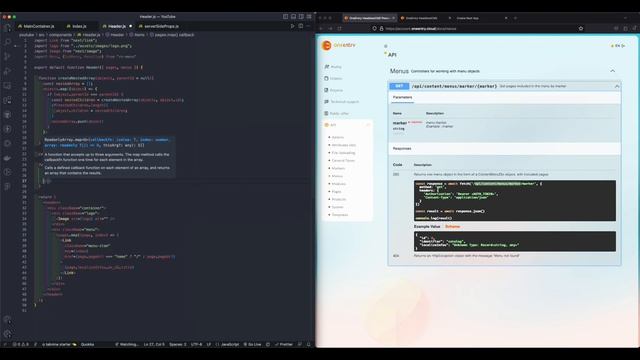The height and width of the screenshot is (360, 640).
Task: Open editor More Actions ellipsis
Action: [309, 26]
